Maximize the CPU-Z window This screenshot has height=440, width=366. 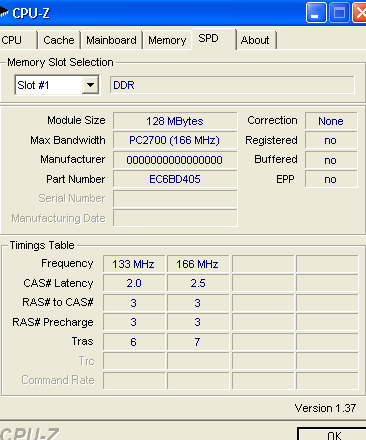click(339, 13)
